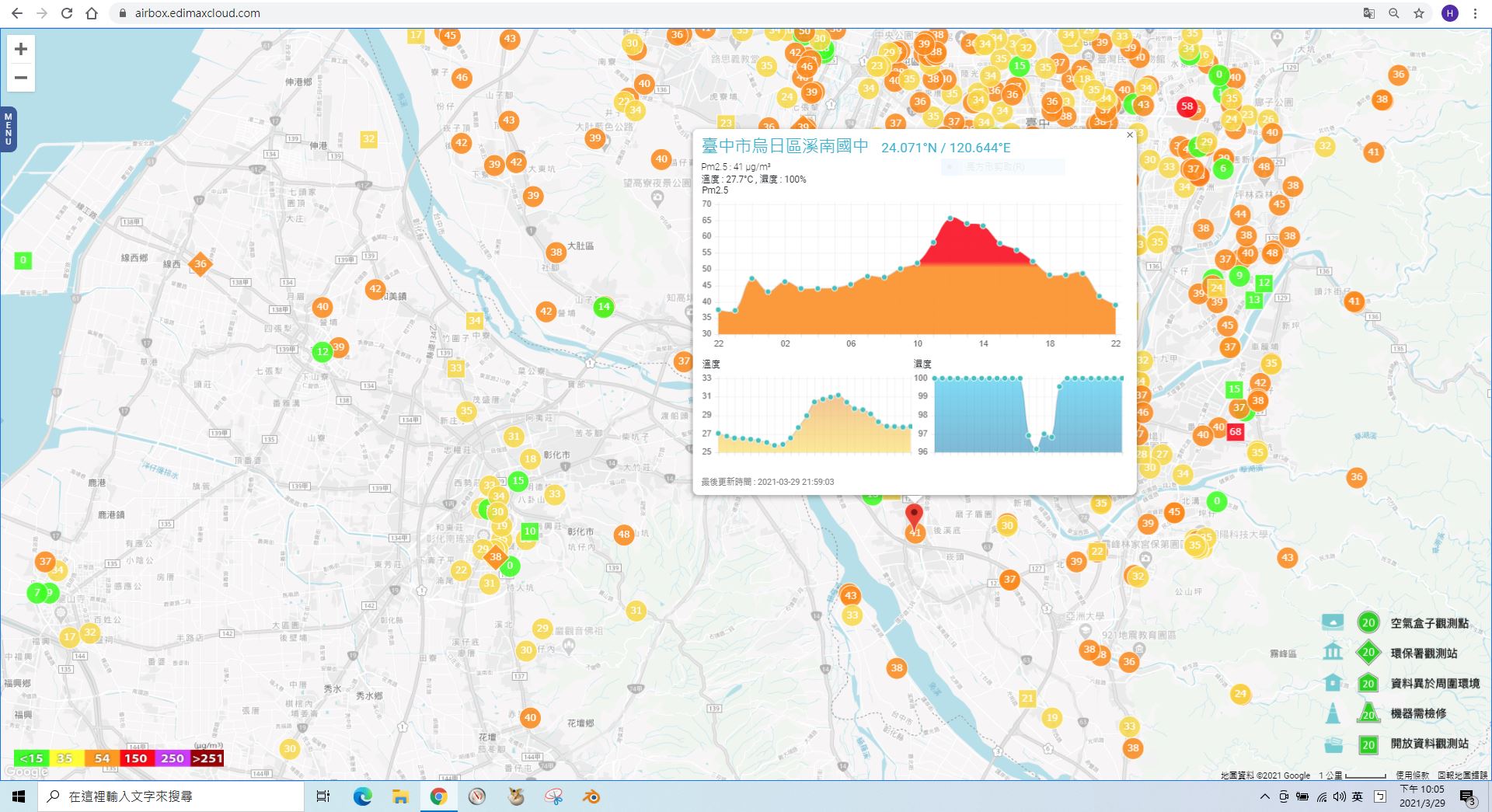The width and height of the screenshot is (1492, 812).
Task: Select the yellow square 32 marker near 伸港
Action: tap(368, 139)
